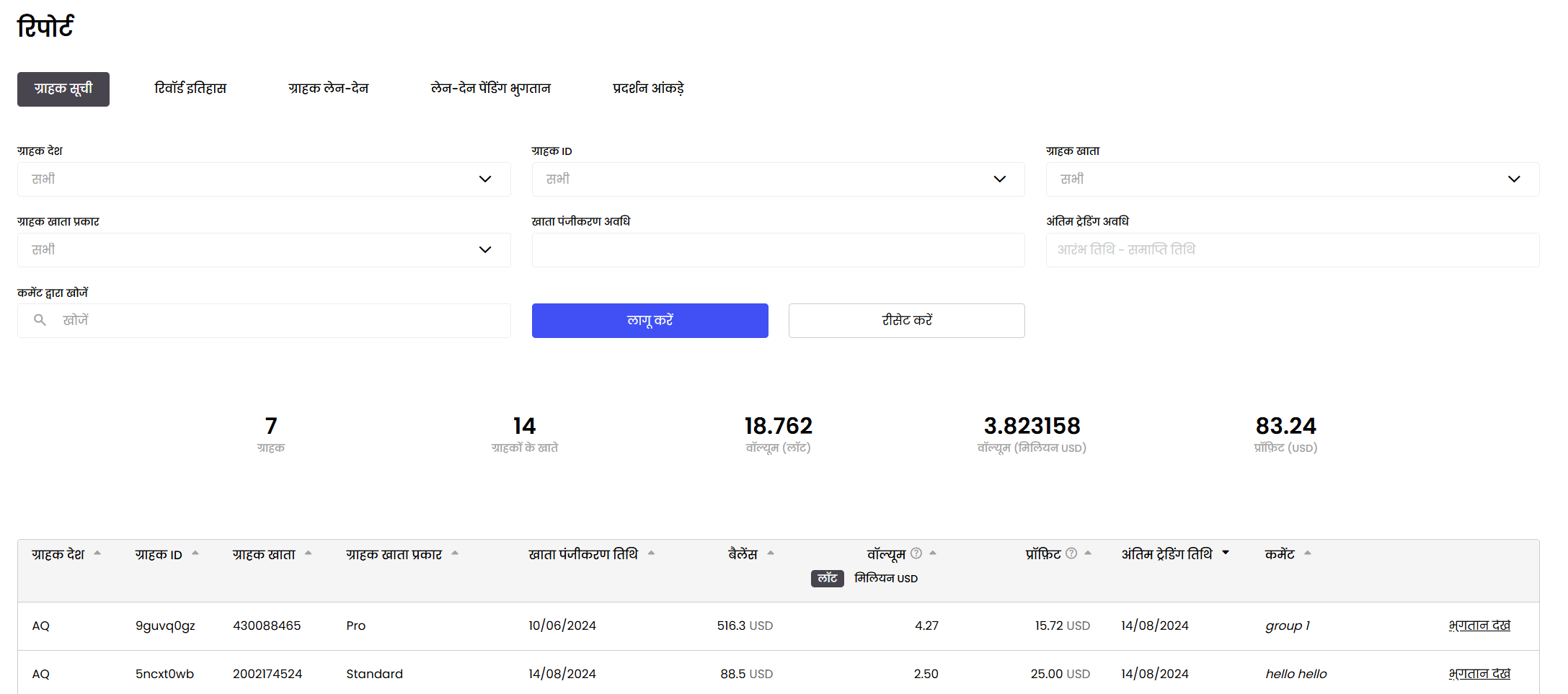
Task: Sort by ग्राहक देश column arrow
Action: [97, 553]
